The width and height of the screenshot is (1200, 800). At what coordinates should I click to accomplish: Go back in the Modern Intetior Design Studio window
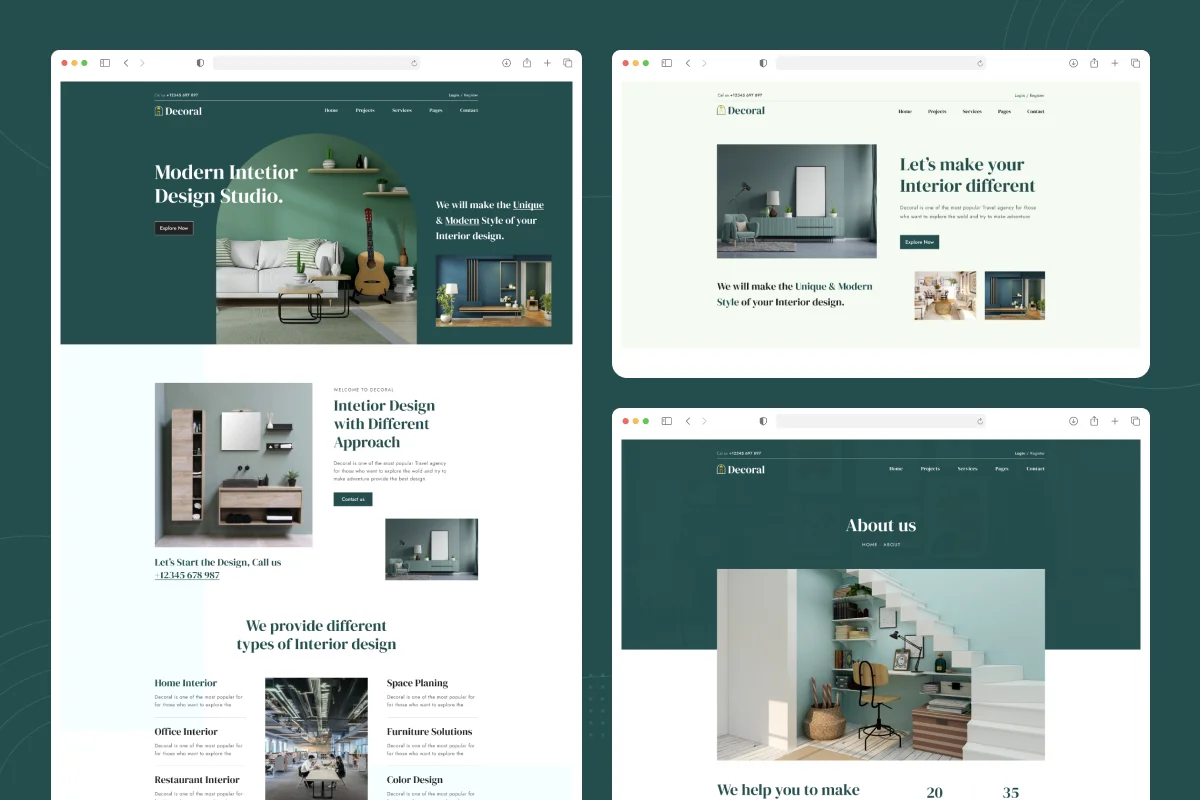(x=126, y=63)
